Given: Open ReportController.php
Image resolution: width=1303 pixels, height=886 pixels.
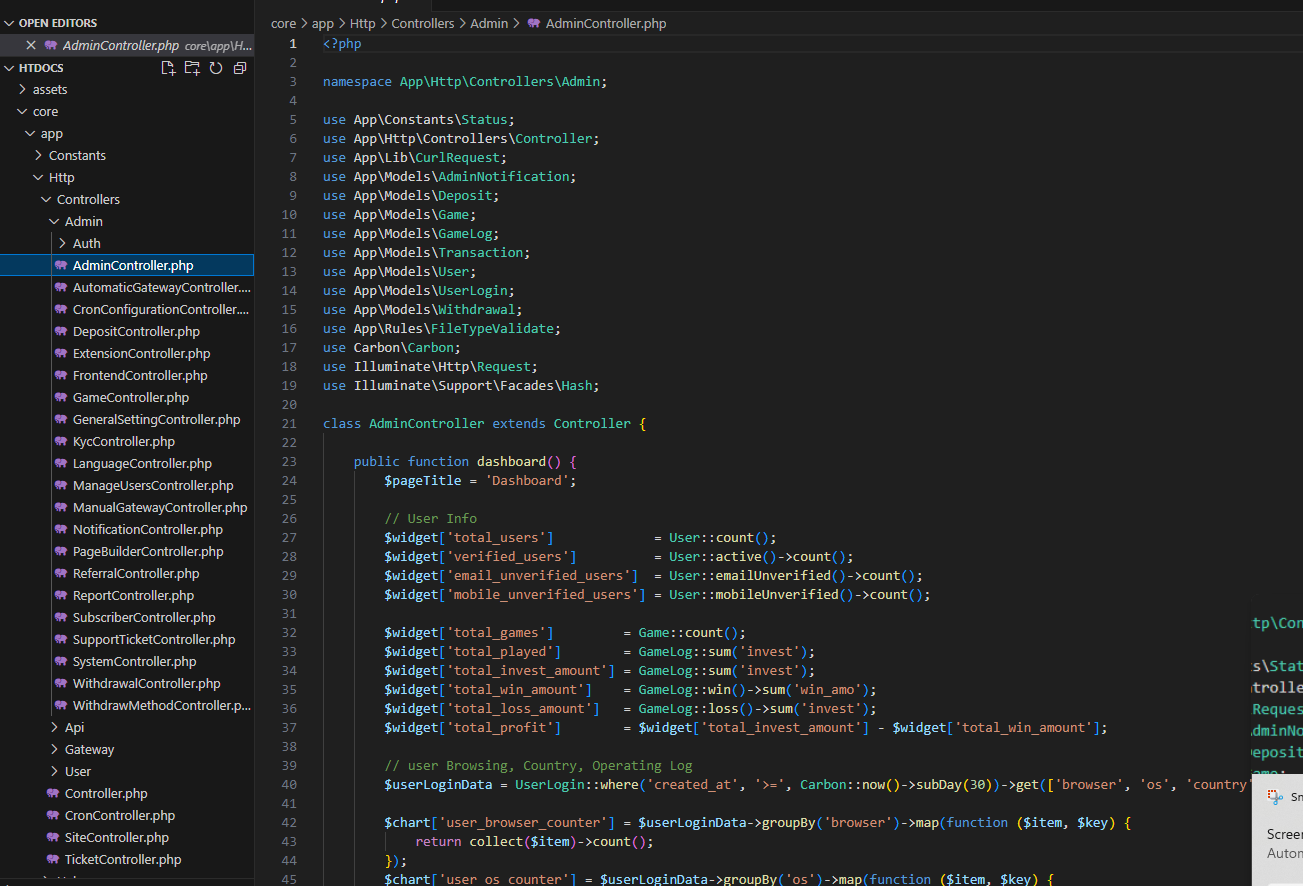Looking at the screenshot, I should (134, 595).
